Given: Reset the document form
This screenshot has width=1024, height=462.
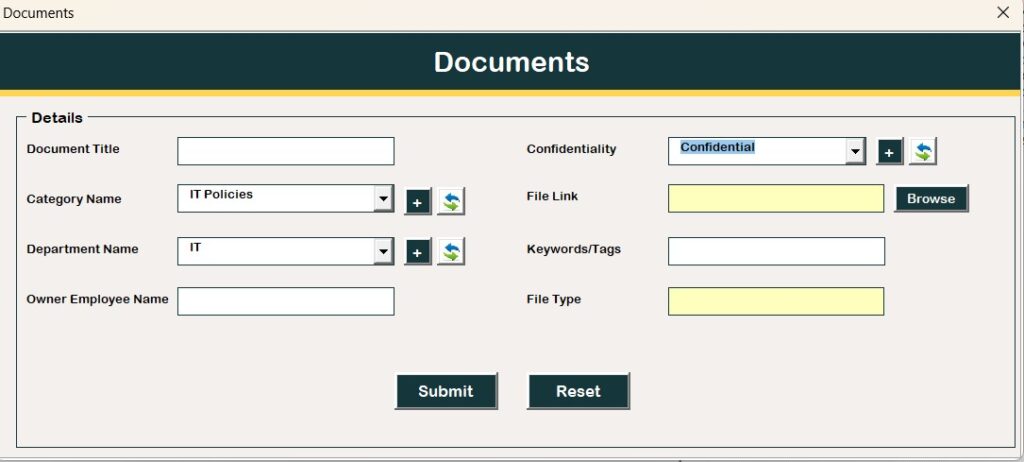Looking at the screenshot, I should pos(578,391).
